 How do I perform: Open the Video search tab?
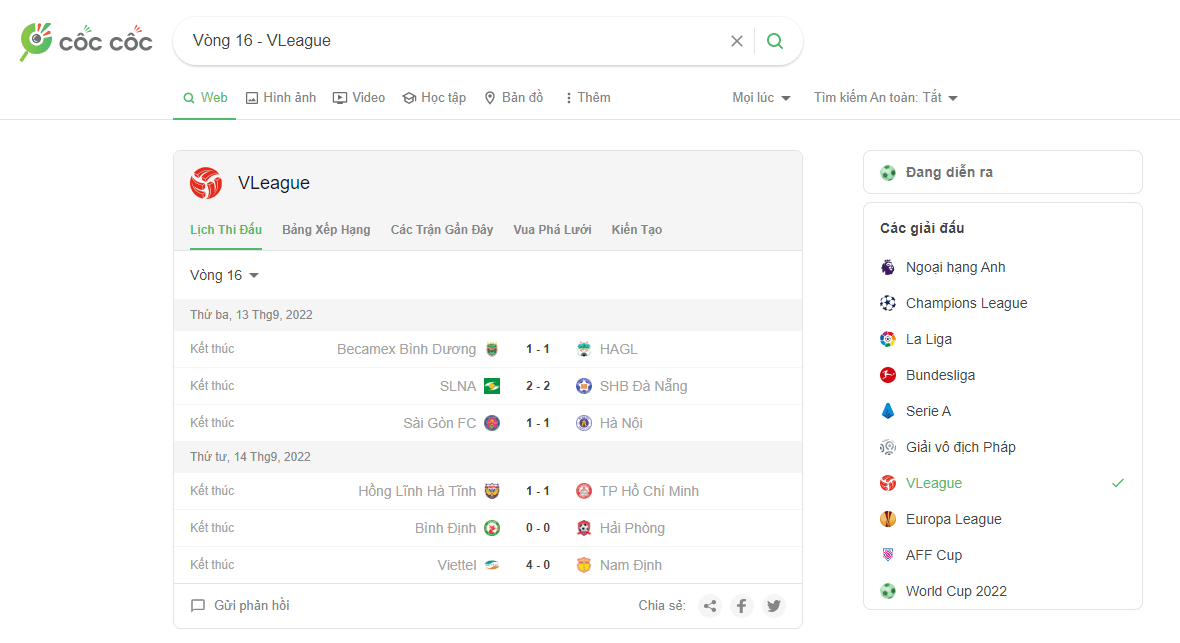359,98
